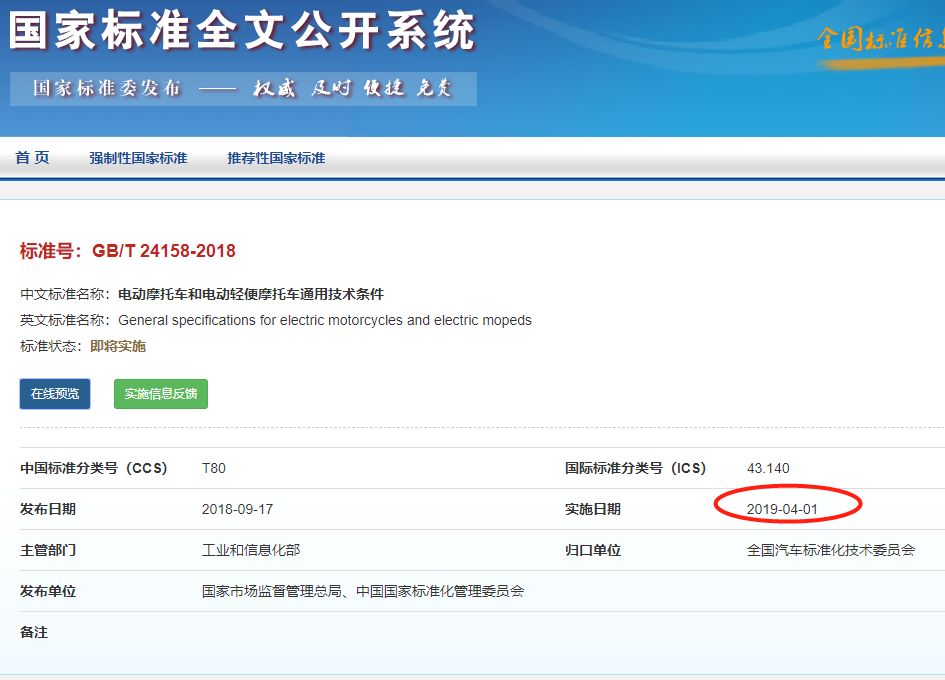This screenshot has width=945, height=680.
Task: Open the 推荐性国家标准 navigation tab
Action: [276, 158]
